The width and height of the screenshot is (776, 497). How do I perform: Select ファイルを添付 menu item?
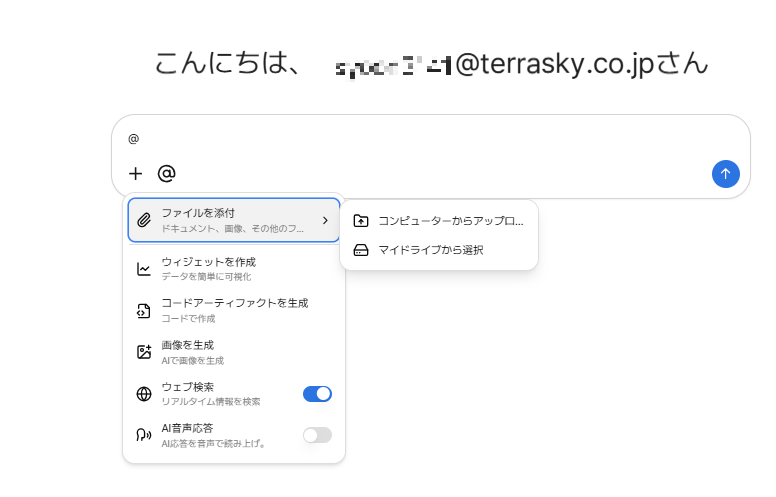click(234, 220)
